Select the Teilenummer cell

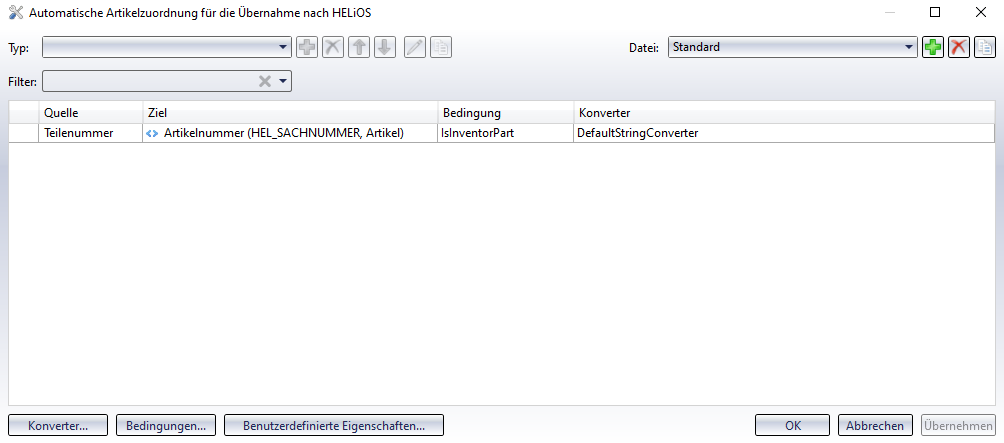point(90,133)
